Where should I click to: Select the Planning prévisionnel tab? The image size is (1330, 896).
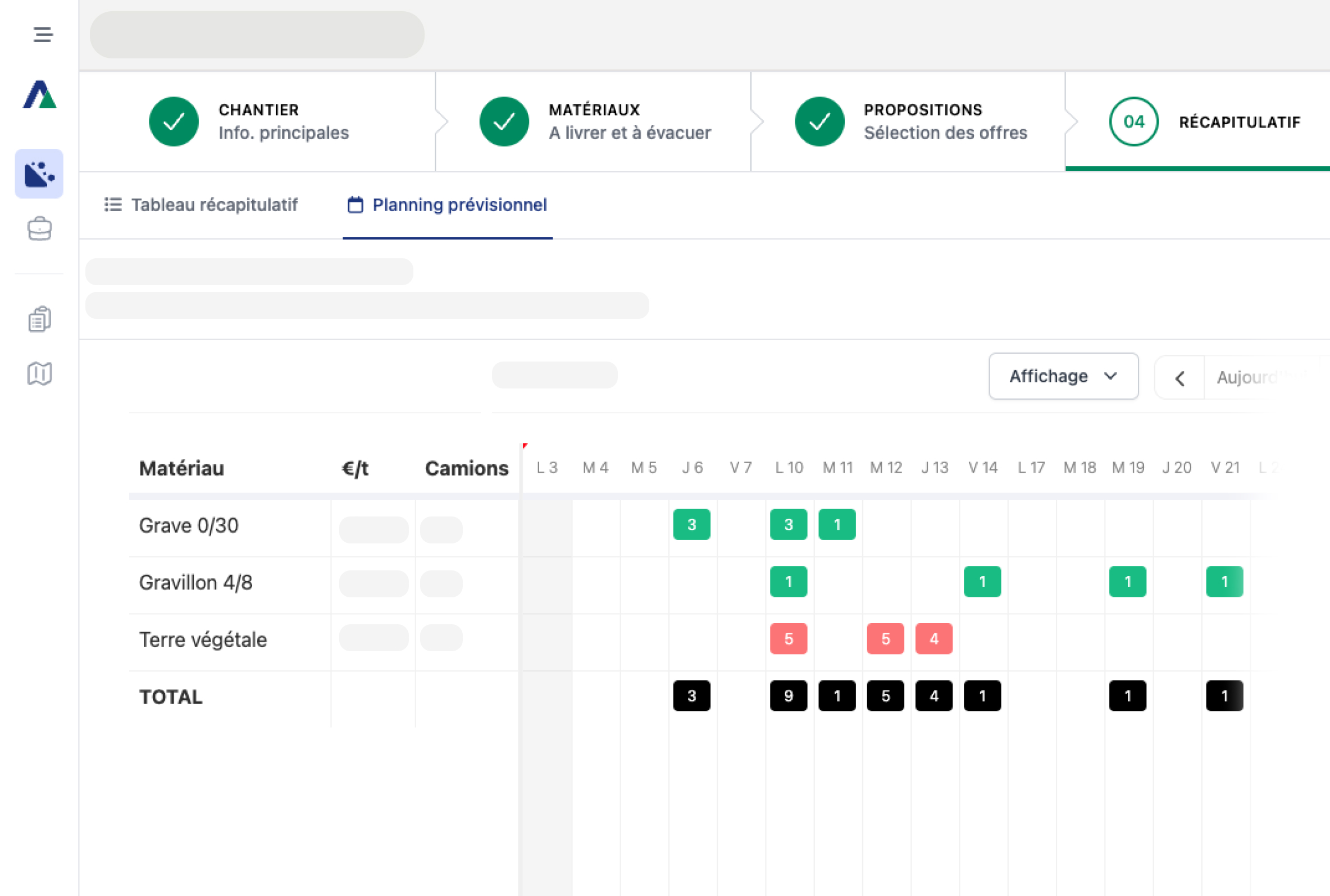tap(448, 204)
